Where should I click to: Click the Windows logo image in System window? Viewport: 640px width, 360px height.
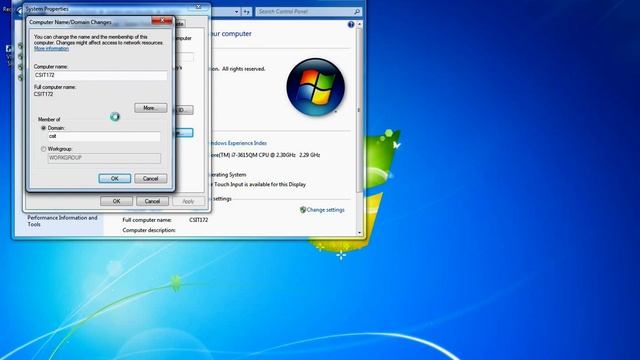316,87
